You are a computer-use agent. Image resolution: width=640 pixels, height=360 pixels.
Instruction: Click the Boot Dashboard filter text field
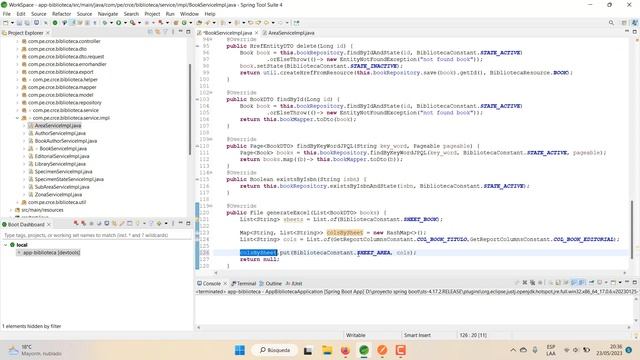coord(96,235)
